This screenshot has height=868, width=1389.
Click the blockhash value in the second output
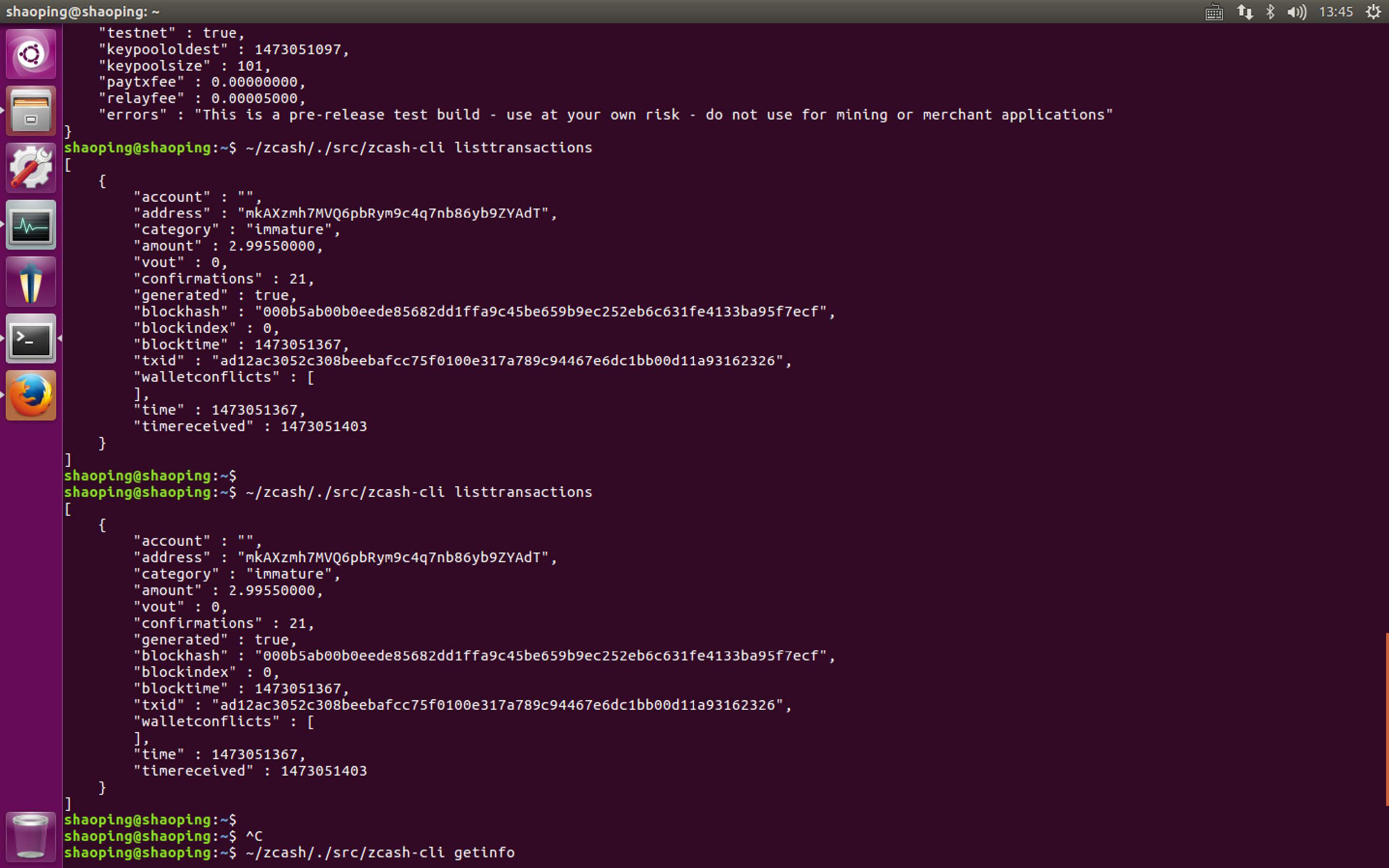pyautogui.click(x=544, y=656)
